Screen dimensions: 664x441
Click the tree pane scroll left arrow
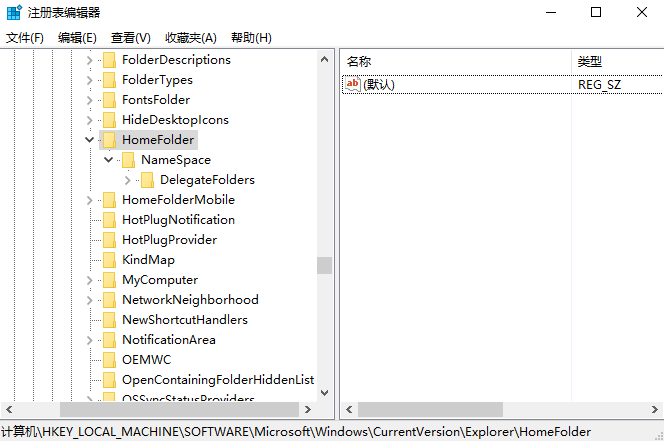pyautogui.click(x=9, y=410)
